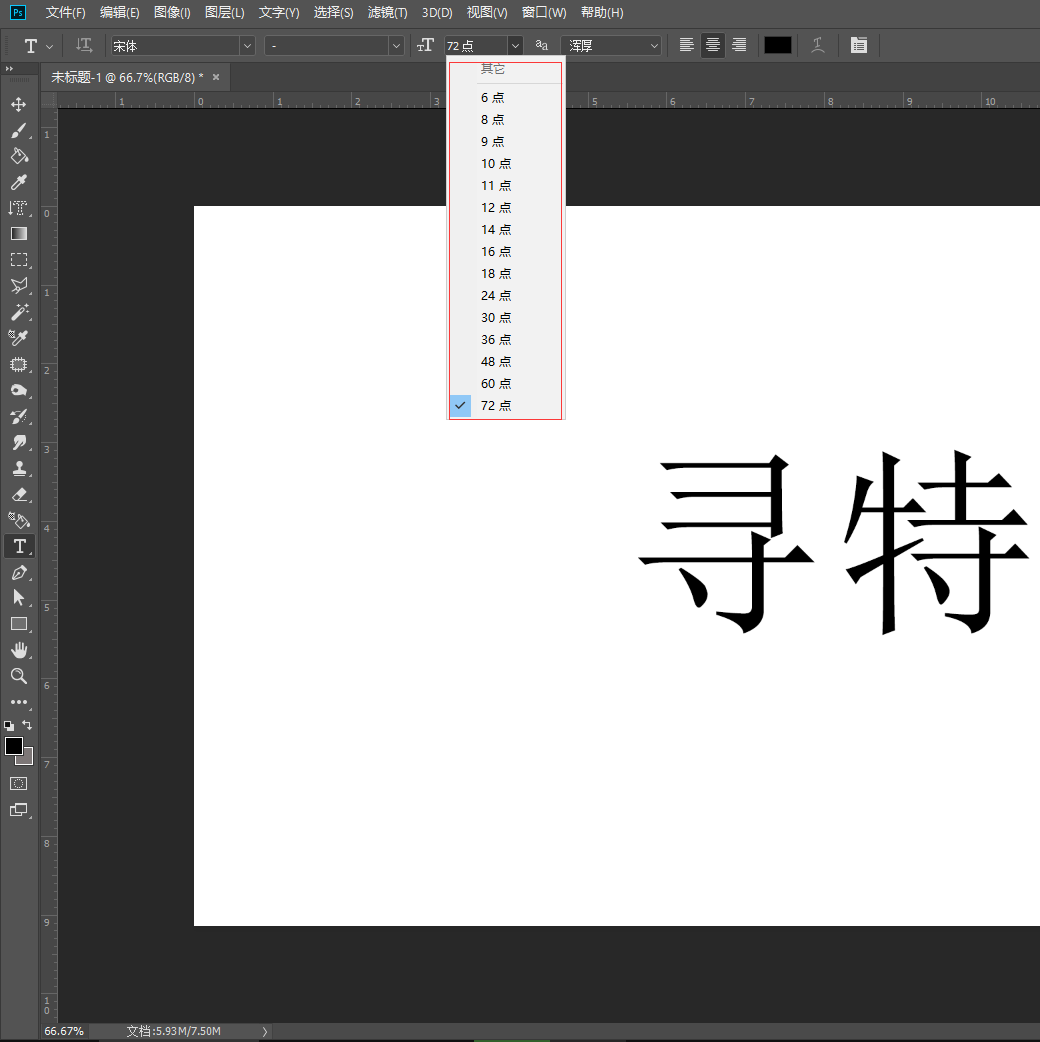This screenshot has height=1042, width=1040.
Task: Open the 浑厚 anti-aliasing dropdown
Action: (611, 46)
